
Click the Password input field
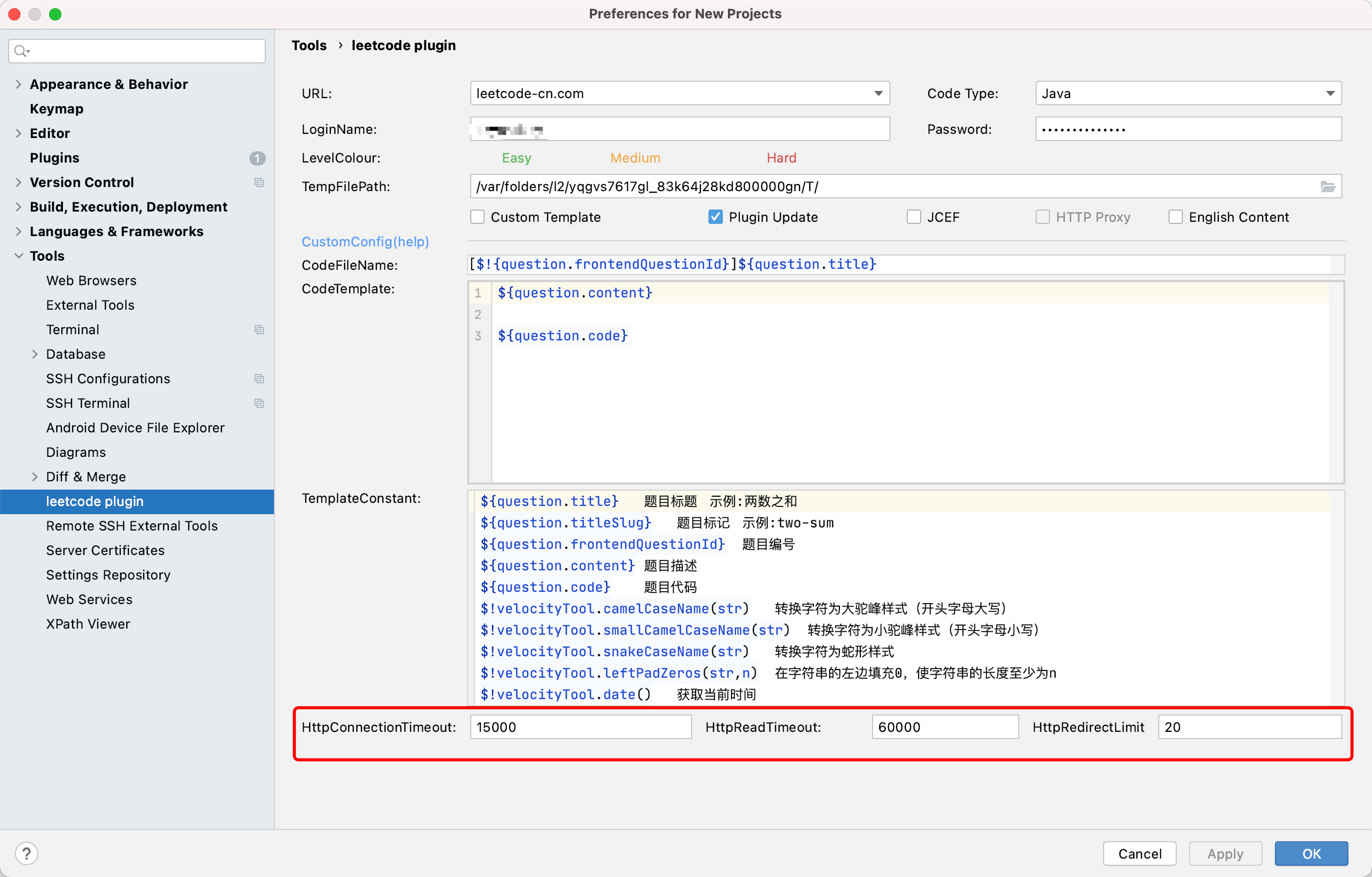[1188, 129]
